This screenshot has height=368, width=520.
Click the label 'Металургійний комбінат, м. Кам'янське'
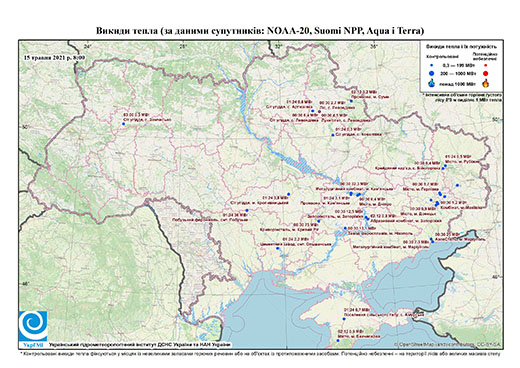354,189
